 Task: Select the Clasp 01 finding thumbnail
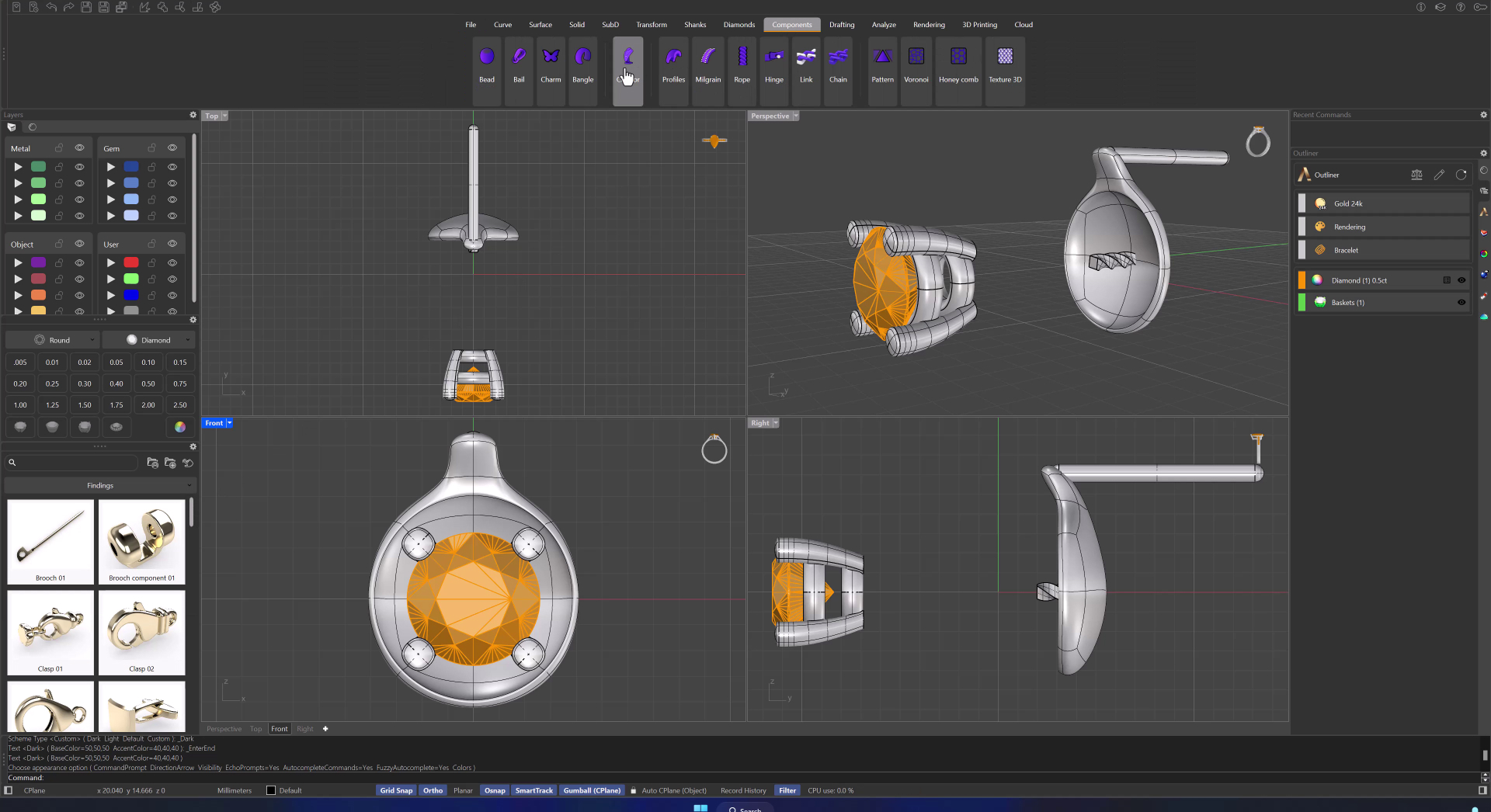[x=50, y=632]
